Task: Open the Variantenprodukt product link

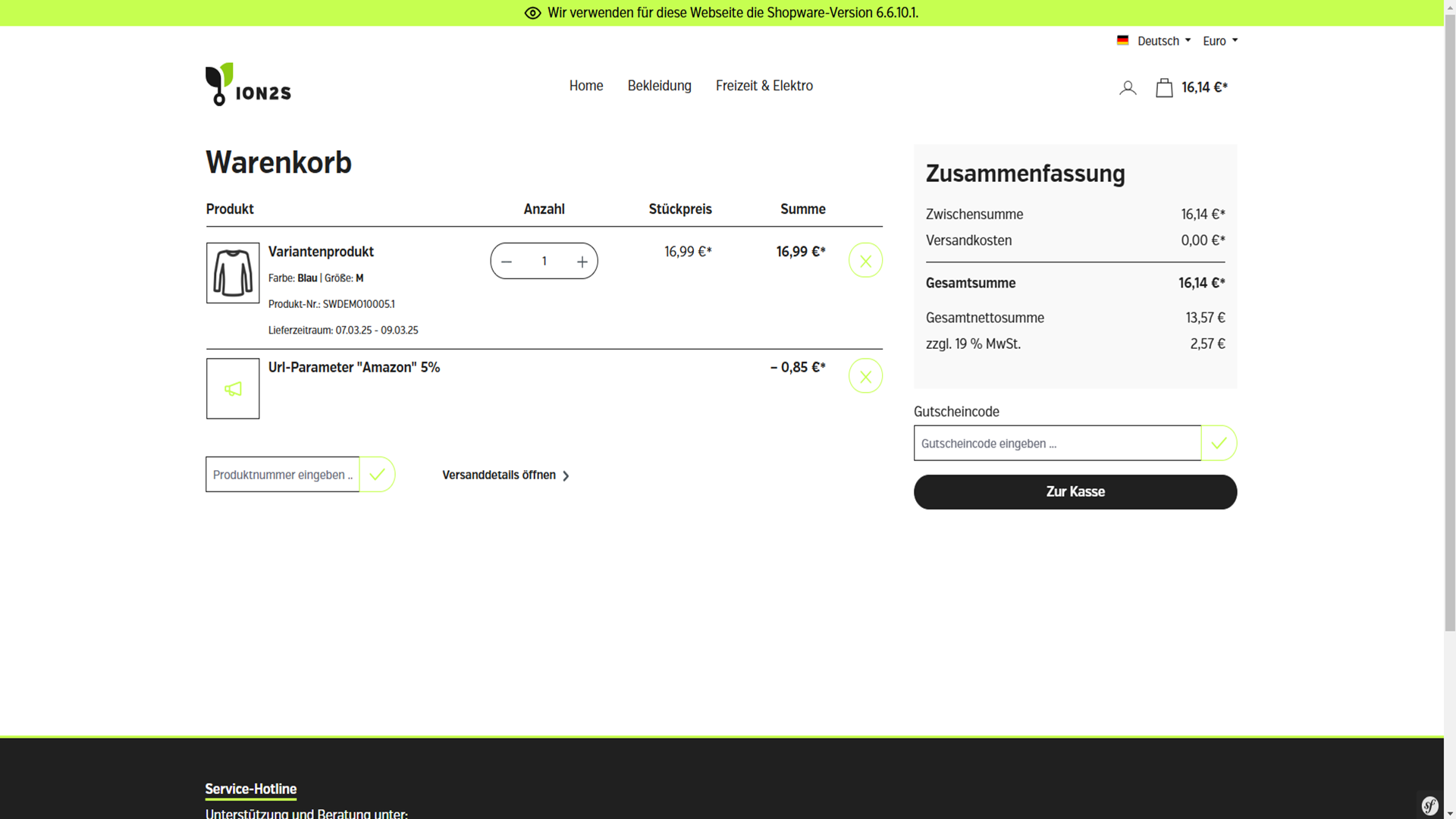Action: (x=321, y=252)
